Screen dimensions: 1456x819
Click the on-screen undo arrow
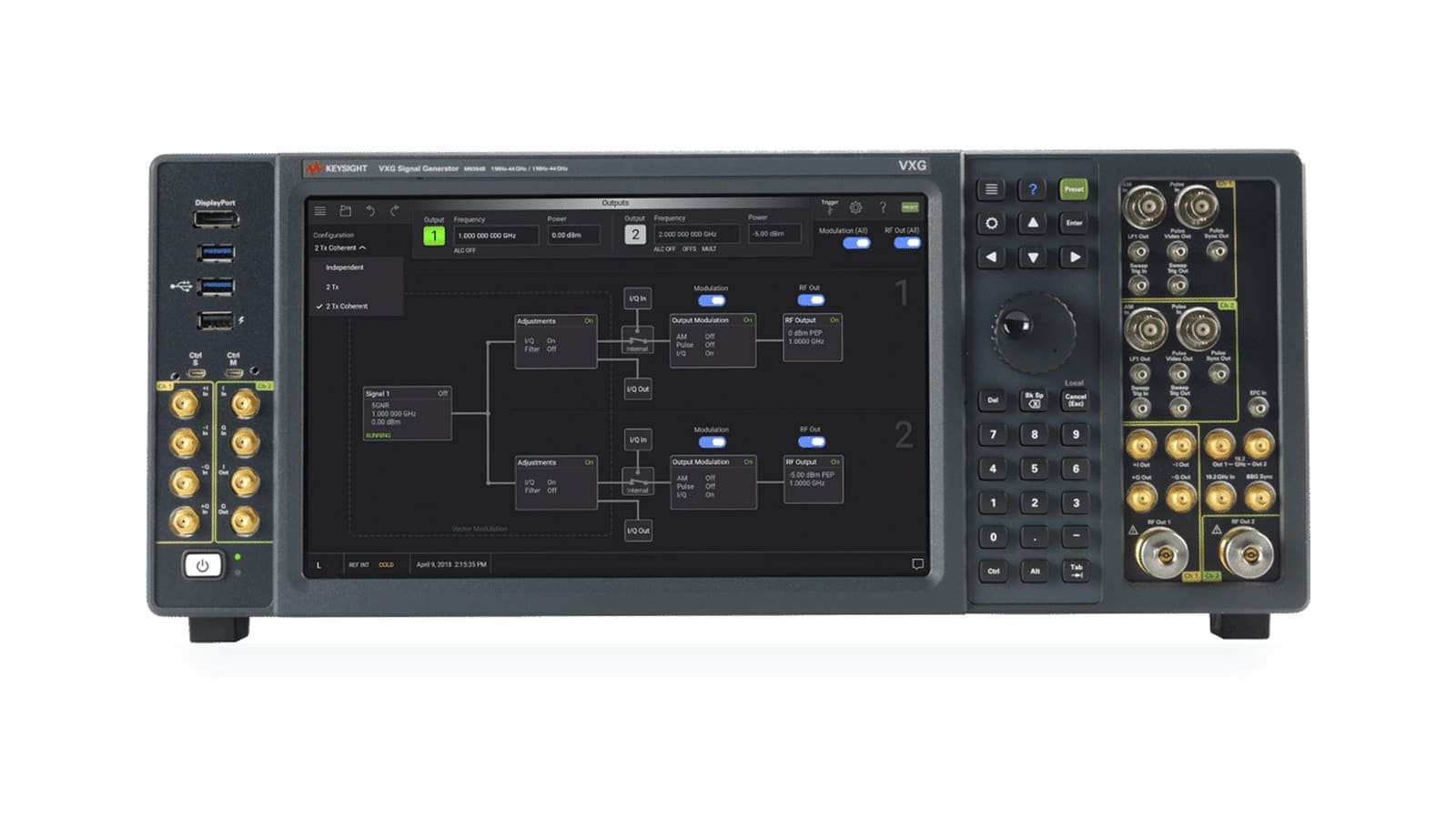[x=370, y=210]
